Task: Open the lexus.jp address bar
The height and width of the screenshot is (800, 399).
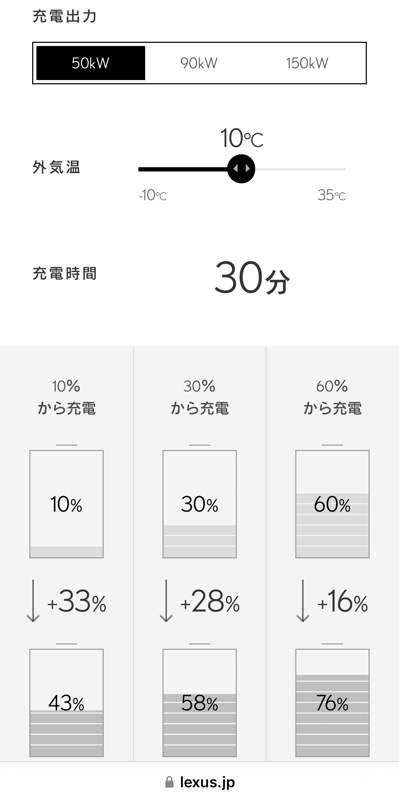Action: [x=200, y=782]
